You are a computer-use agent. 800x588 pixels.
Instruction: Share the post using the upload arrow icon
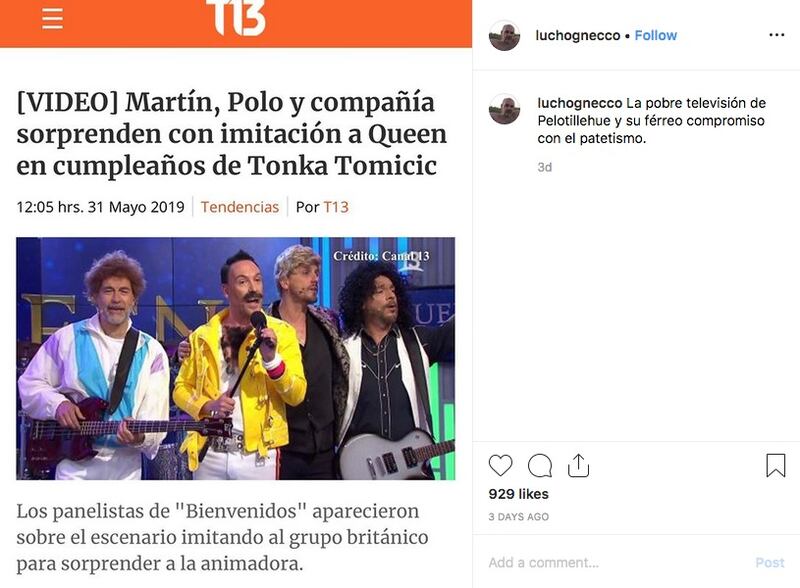click(x=579, y=465)
